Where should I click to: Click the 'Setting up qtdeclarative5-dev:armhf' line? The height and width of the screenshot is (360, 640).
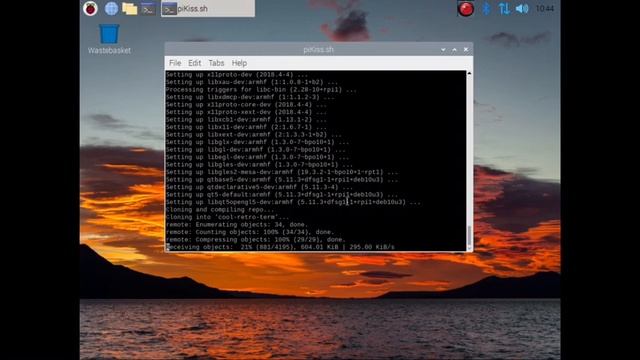pos(259,187)
